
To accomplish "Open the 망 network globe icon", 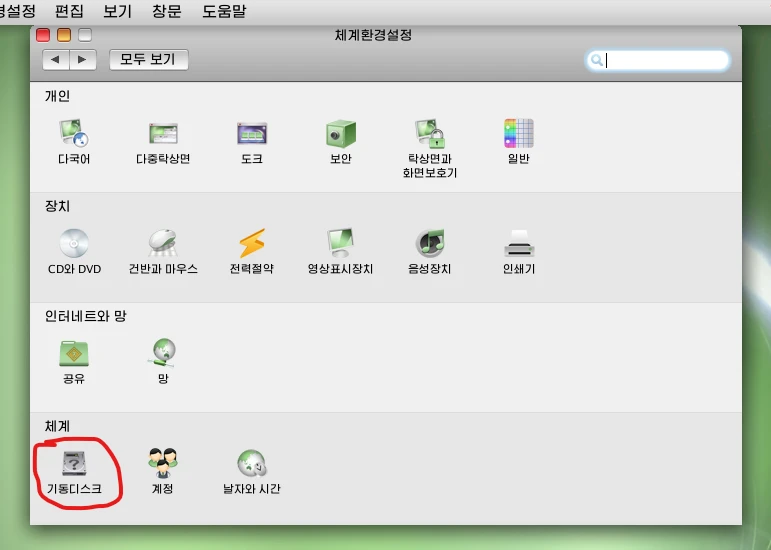I will [x=163, y=352].
